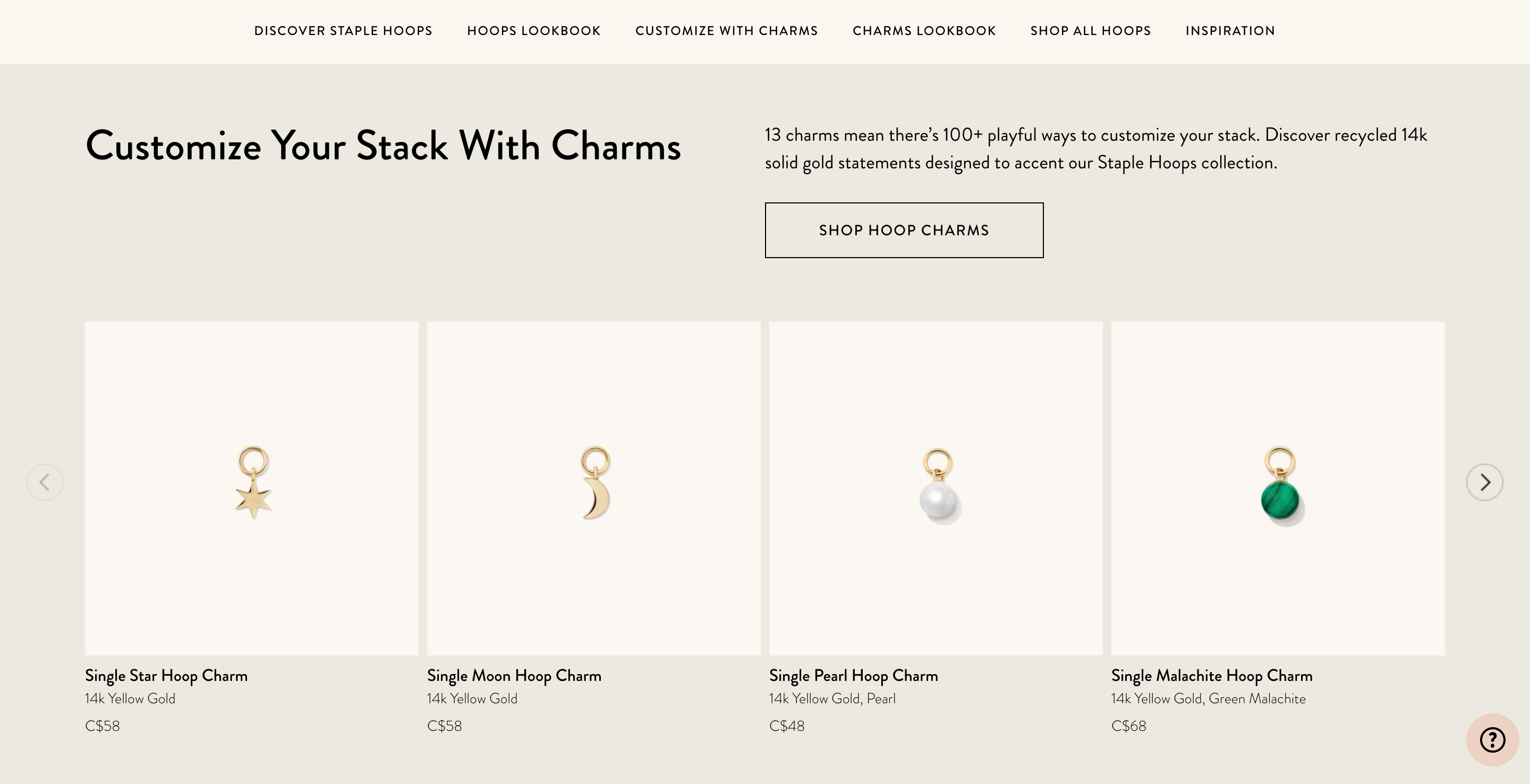This screenshot has height=784, width=1530.
Task: Open the Hoops Lookbook nav item
Action: (534, 31)
